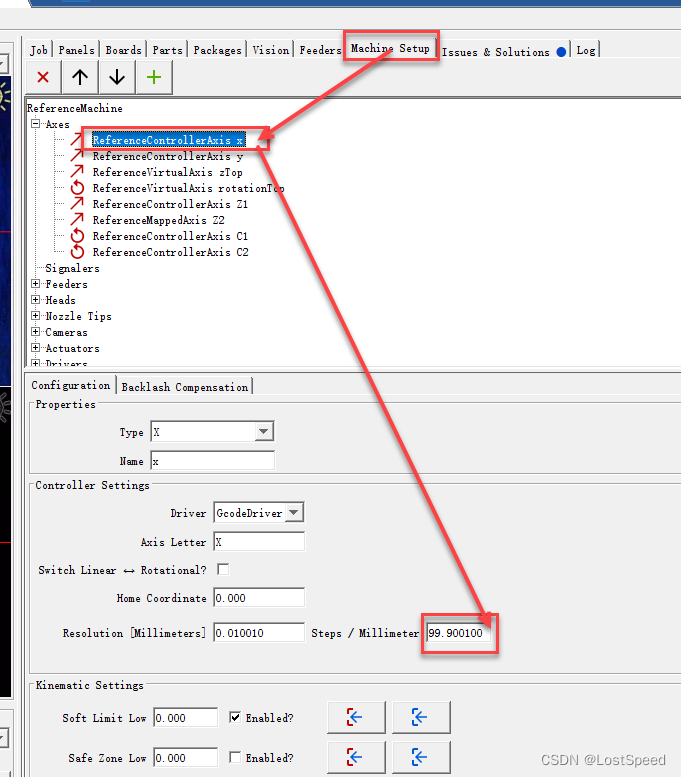Switch to the Job tab

[x=39, y=50]
